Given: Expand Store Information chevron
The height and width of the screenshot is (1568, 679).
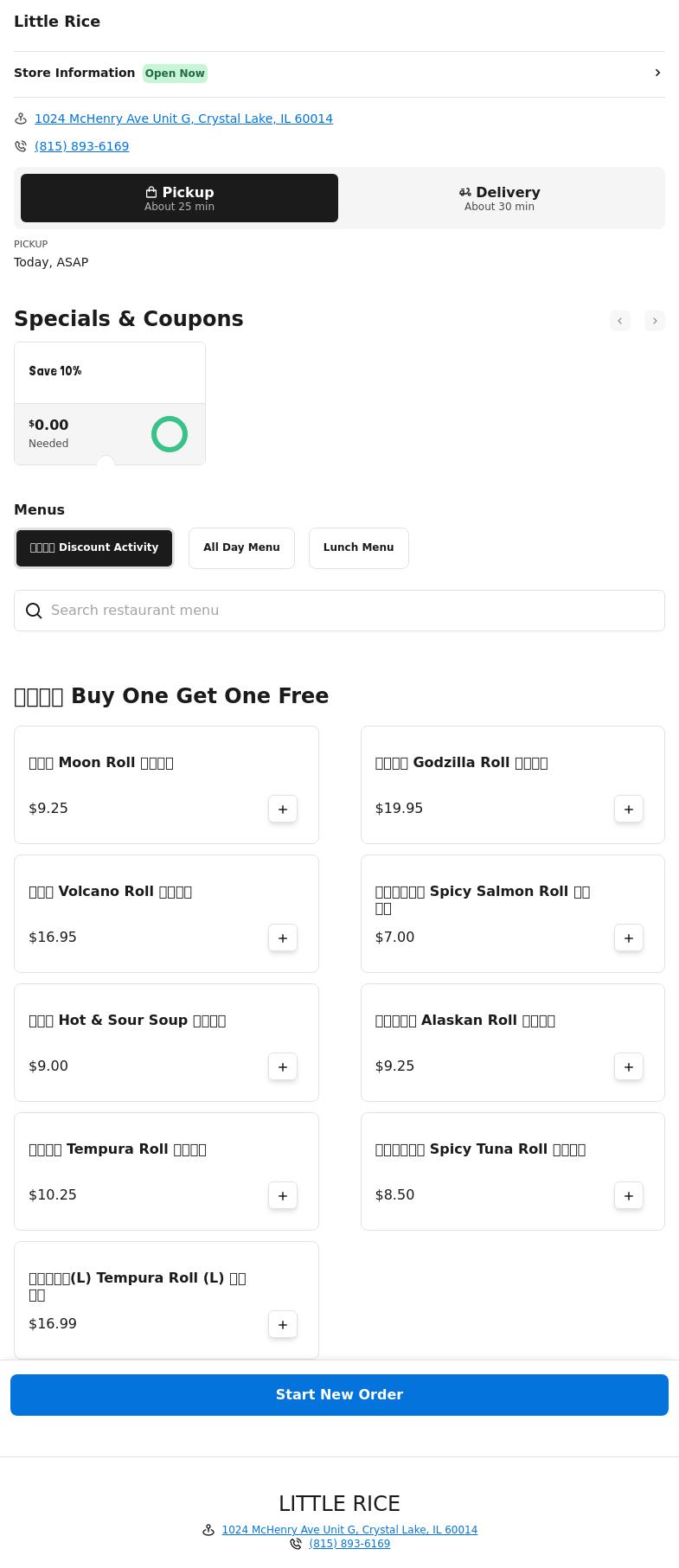Looking at the screenshot, I should click(x=657, y=74).
